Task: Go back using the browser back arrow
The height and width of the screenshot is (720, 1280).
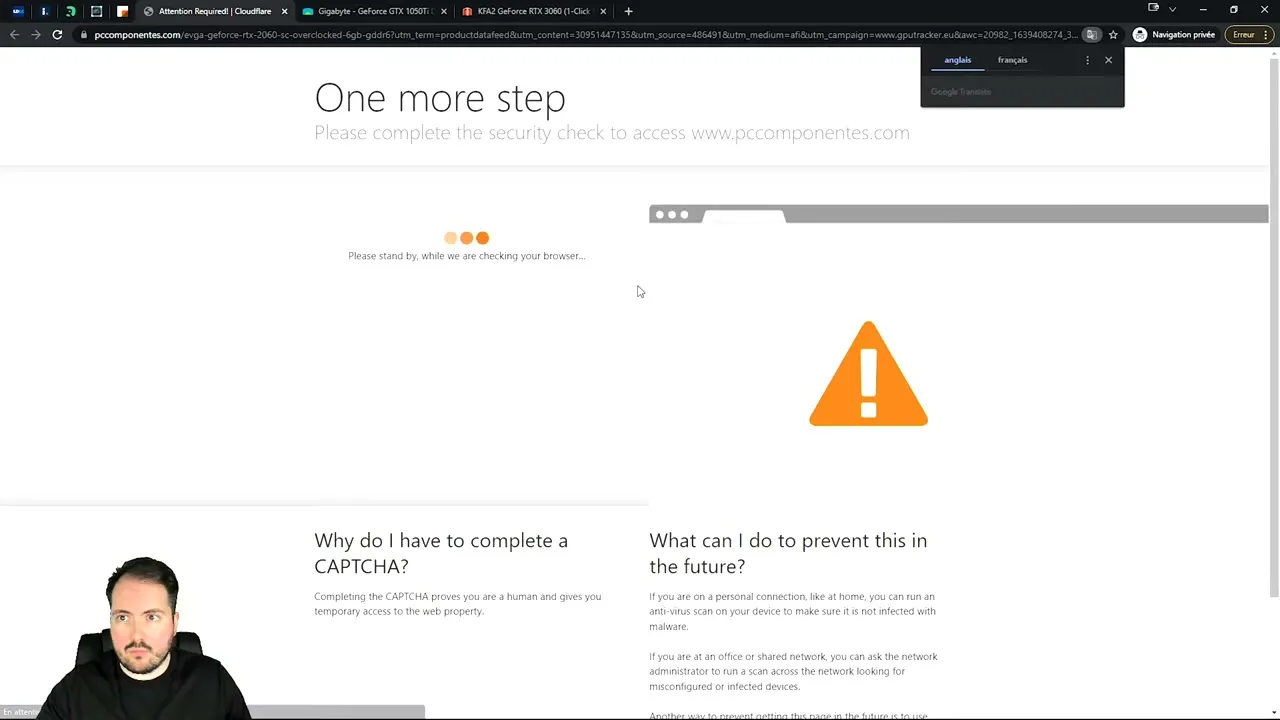Action: click(x=14, y=35)
